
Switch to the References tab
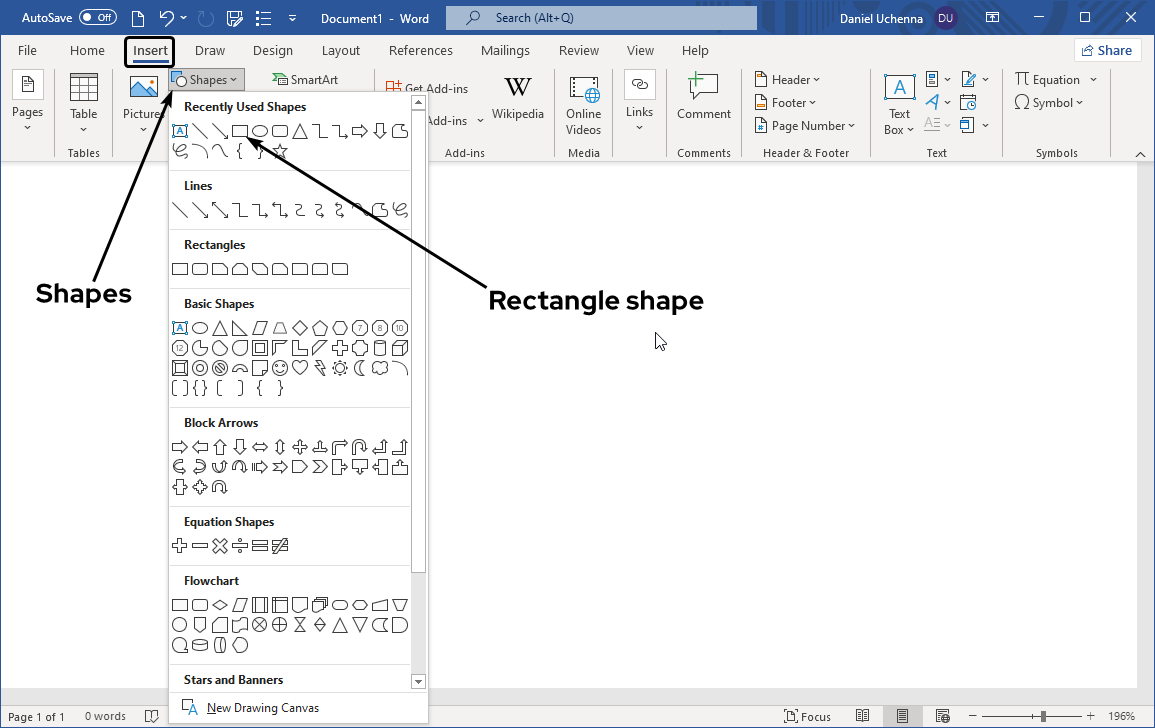point(420,51)
